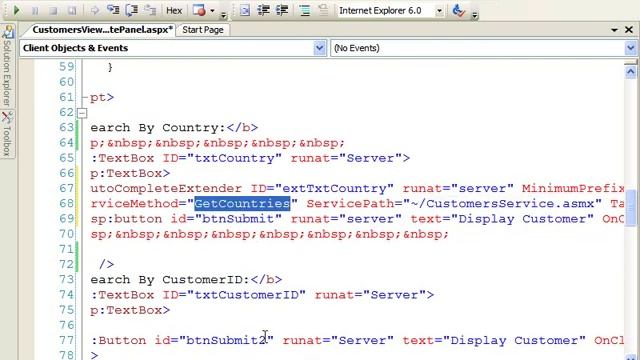
Task: Open dropdown arrow beside Breakpoints icon
Action: [212, 11]
